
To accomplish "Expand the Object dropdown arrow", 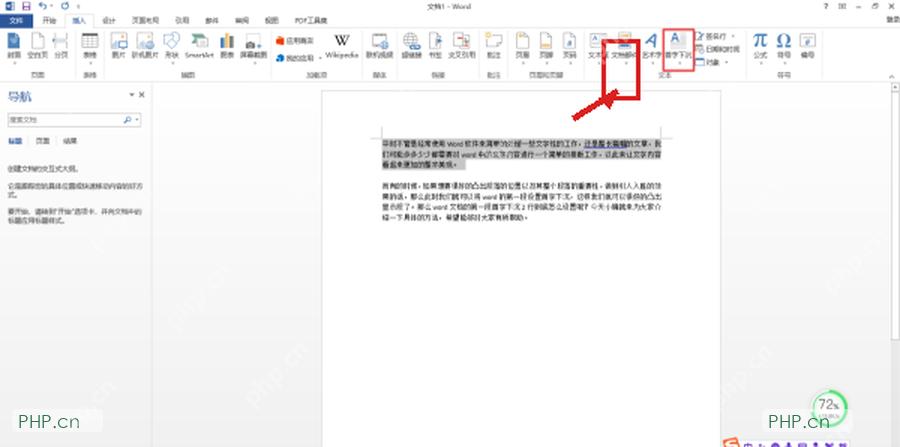I will [x=726, y=62].
